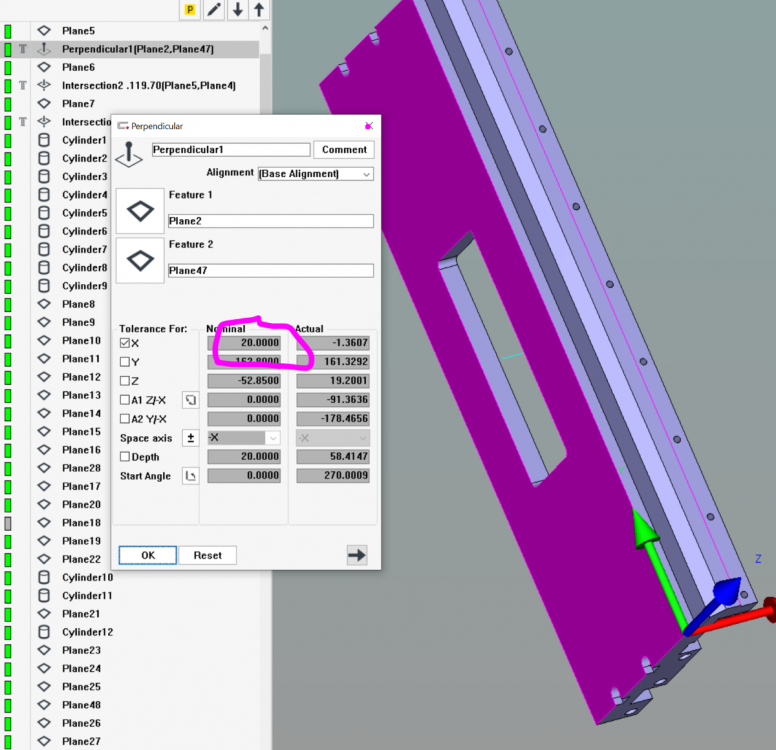Click the Start Angle icon button
Image resolution: width=776 pixels, height=750 pixels.
(190, 476)
